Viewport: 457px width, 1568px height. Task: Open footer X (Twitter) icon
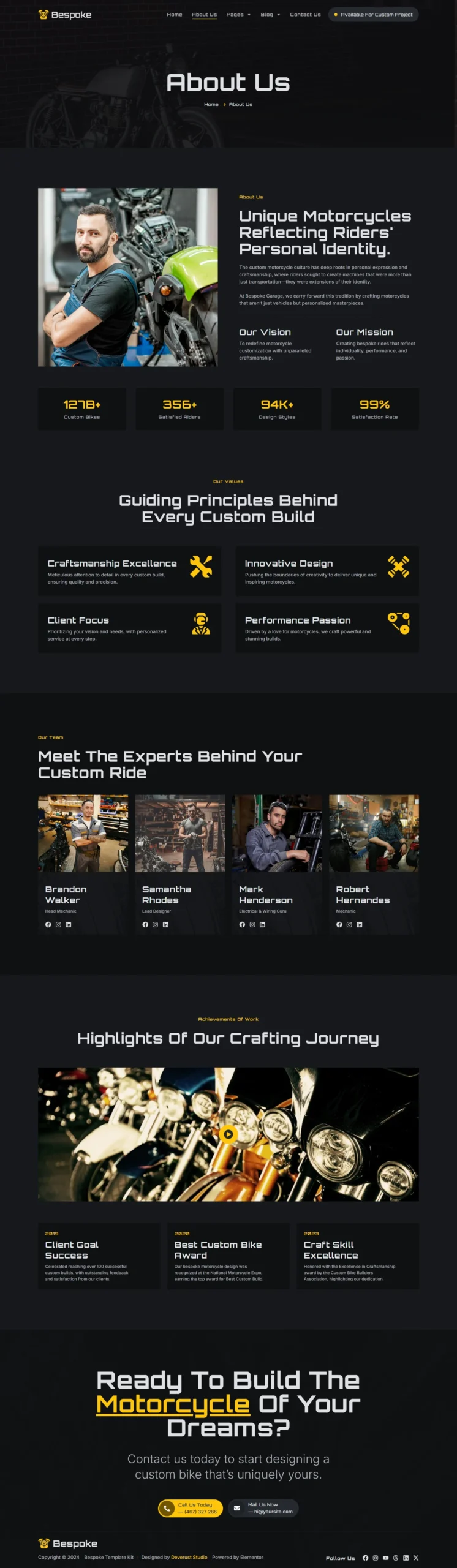pyautogui.click(x=416, y=1558)
